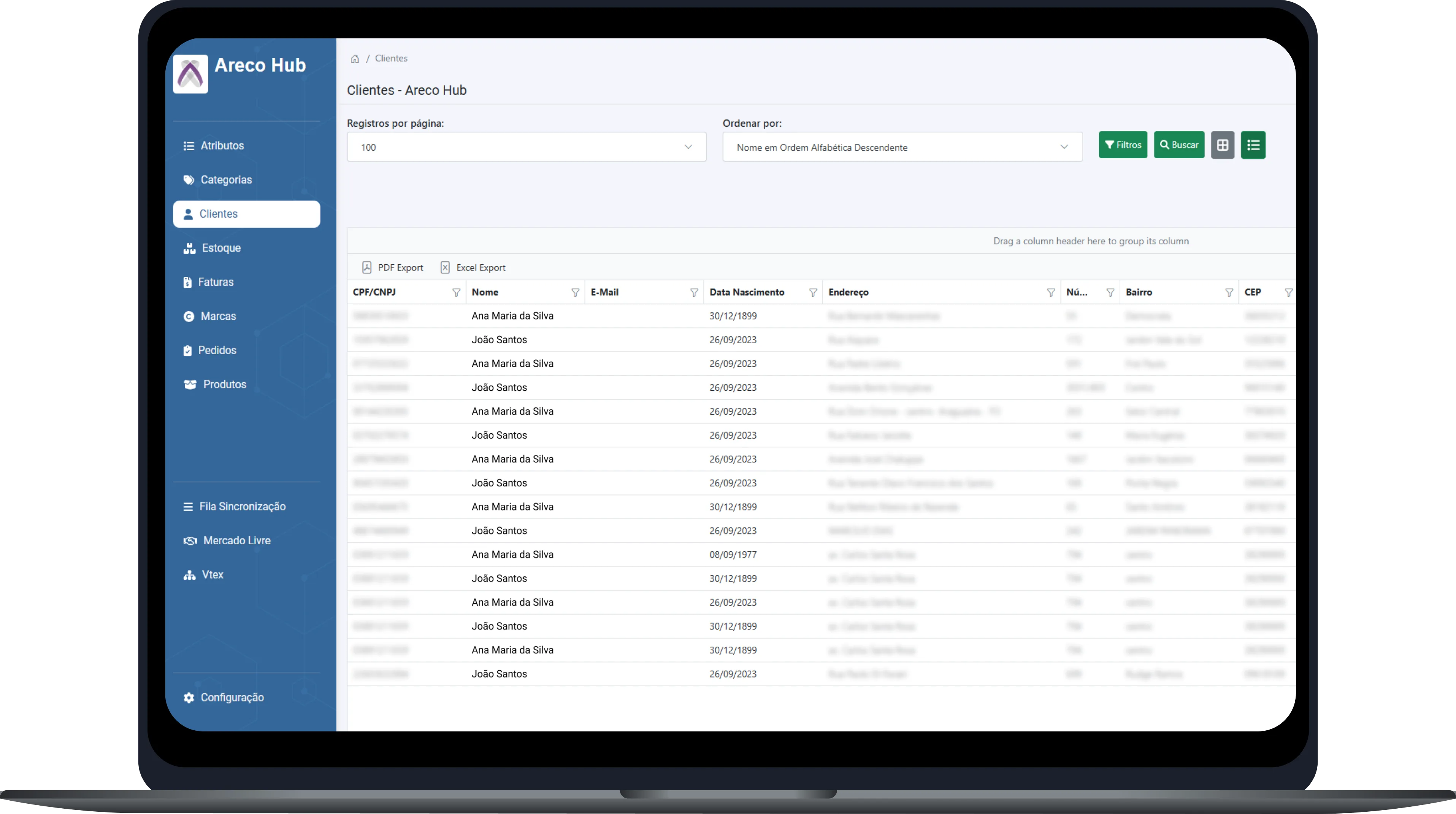Screen dimensions: 1456x814
Task: Open the Bairro column filter icon
Action: click(x=1228, y=293)
